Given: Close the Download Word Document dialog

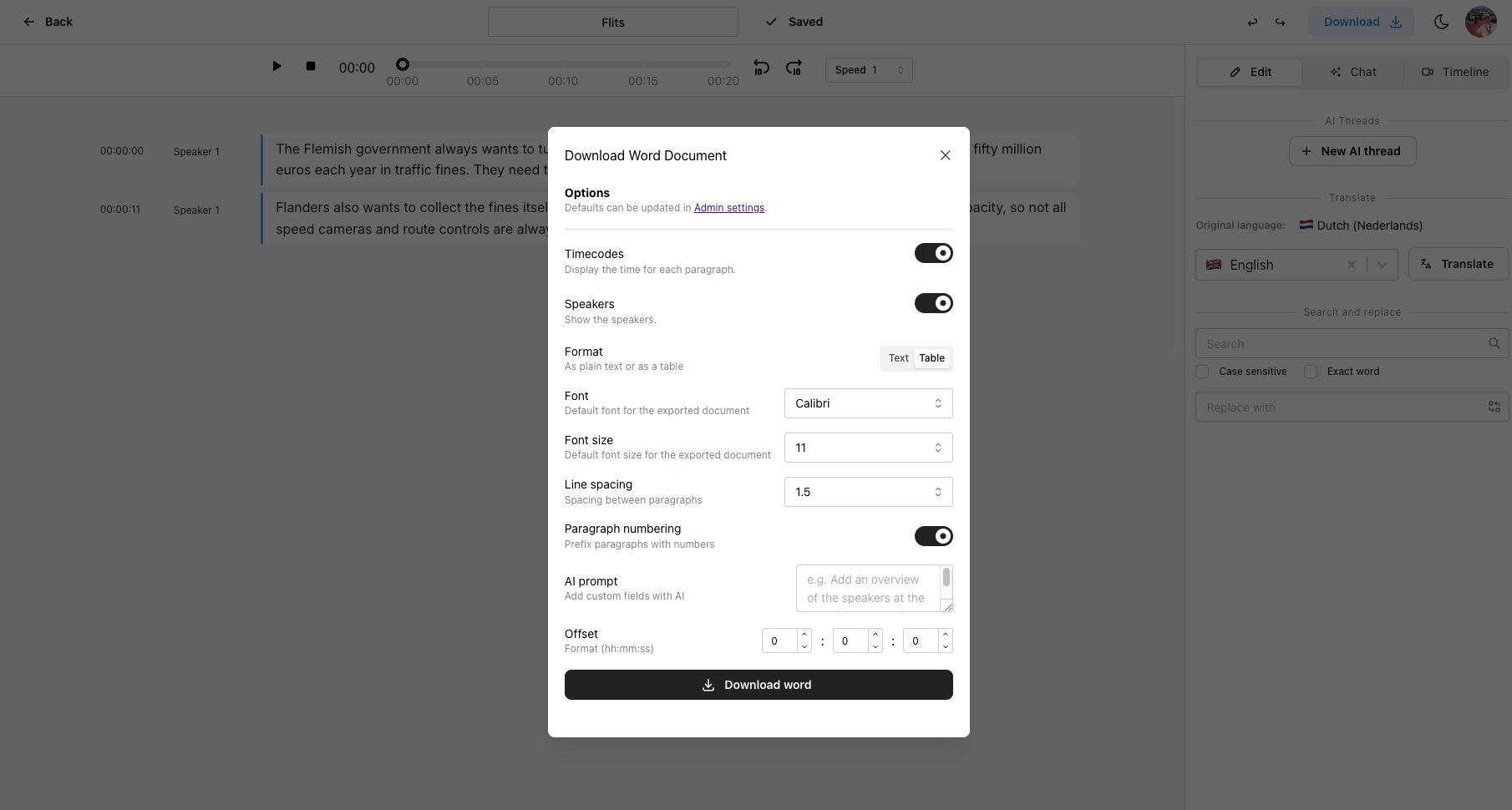Looking at the screenshot, I should [x=945, y=155].
